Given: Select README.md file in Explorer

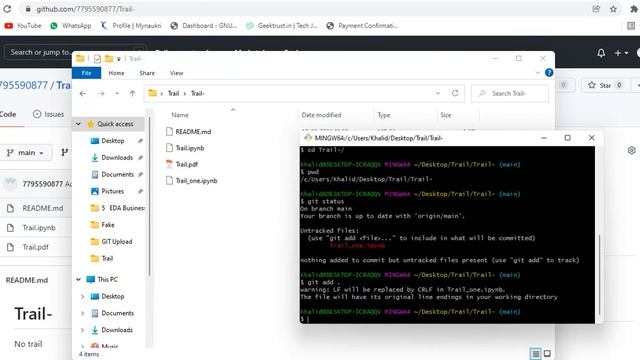Looking at the screenshot, I should coord(189,131).
